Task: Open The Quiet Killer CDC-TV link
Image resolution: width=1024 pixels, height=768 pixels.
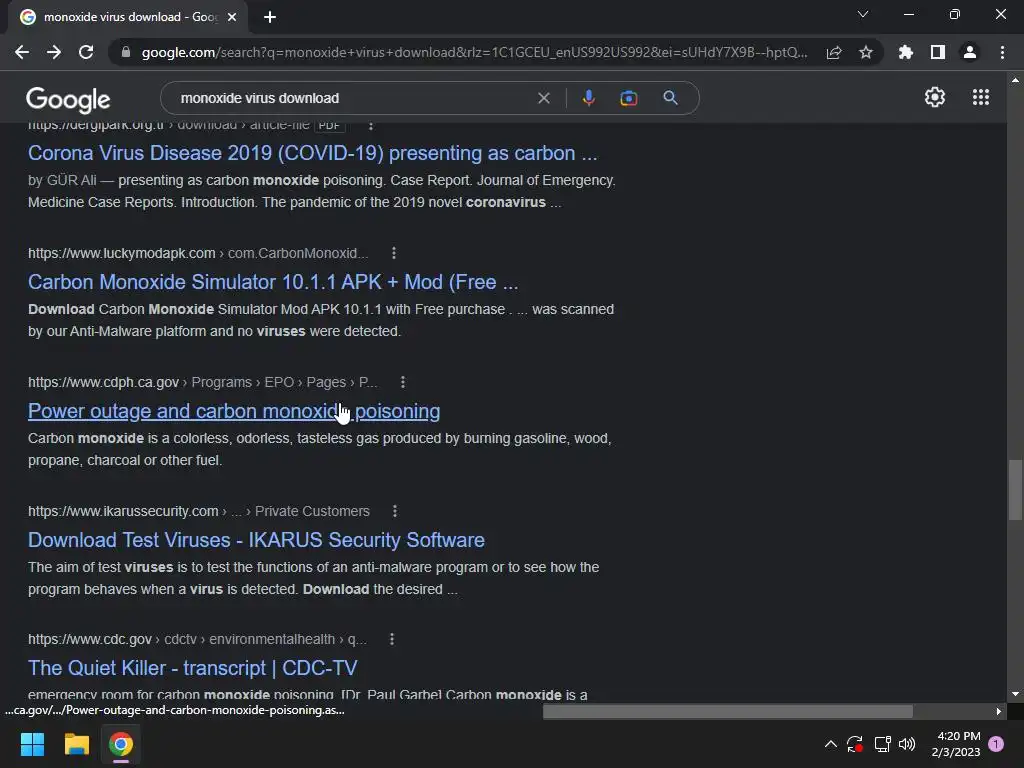Action: [x=193, y=668]
